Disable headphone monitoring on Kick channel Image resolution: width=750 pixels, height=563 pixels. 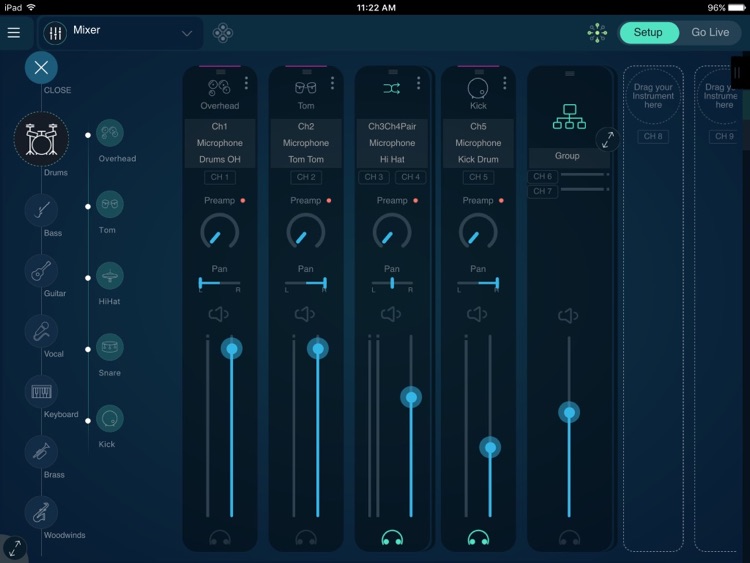[478, 538]
